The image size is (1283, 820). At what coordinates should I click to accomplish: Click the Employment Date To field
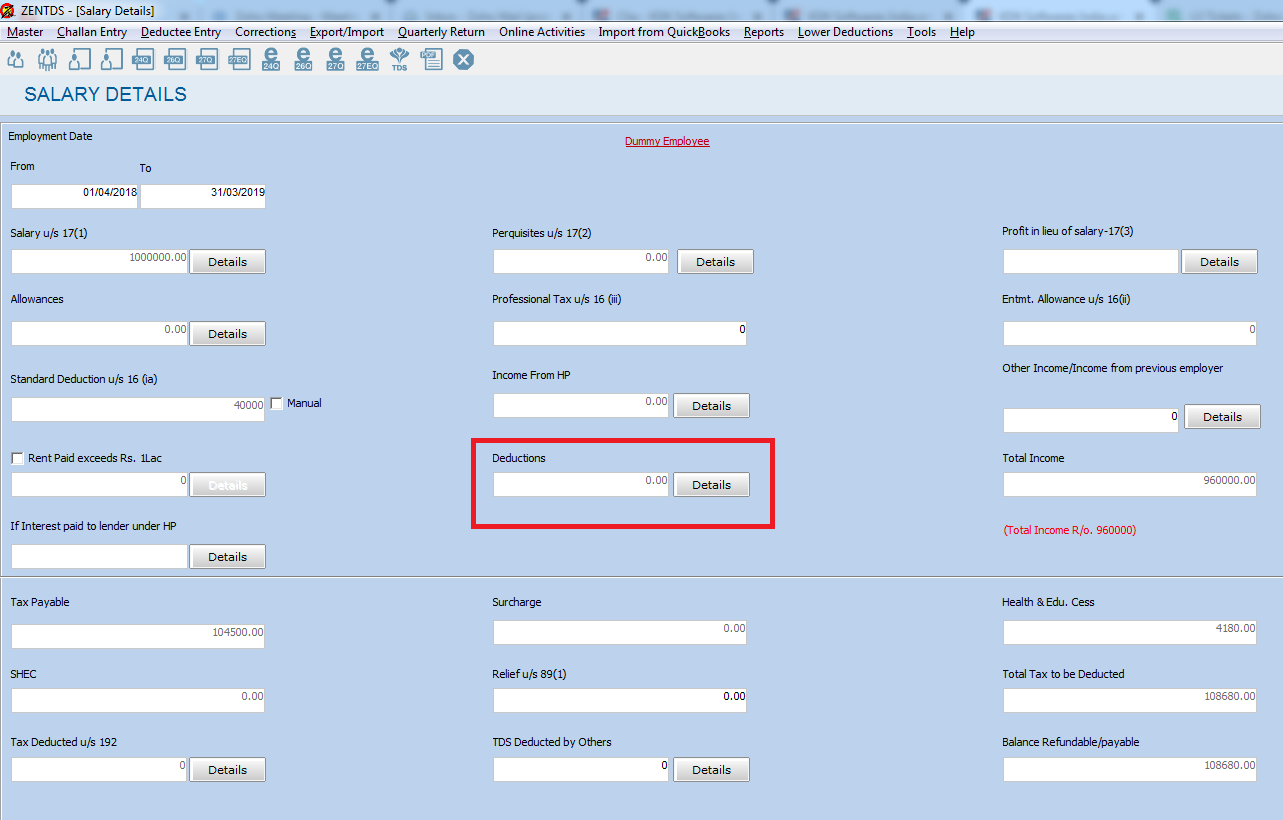point(203,196)
